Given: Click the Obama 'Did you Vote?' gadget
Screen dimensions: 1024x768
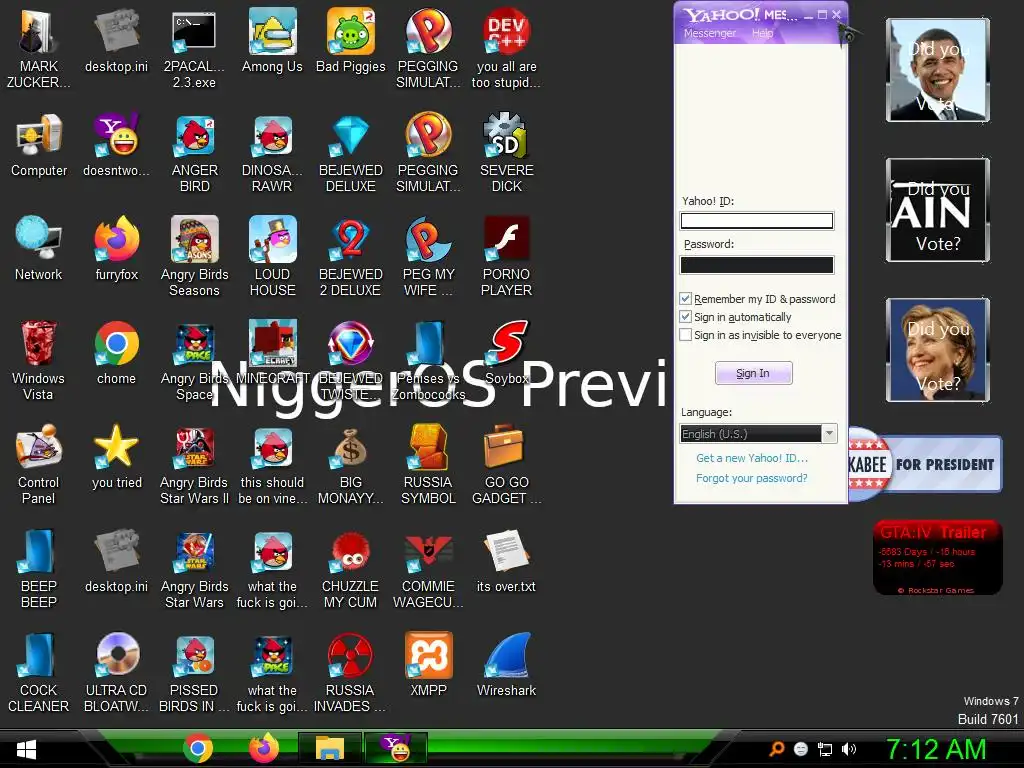Looking at the screenshot, I should point(938,70).
